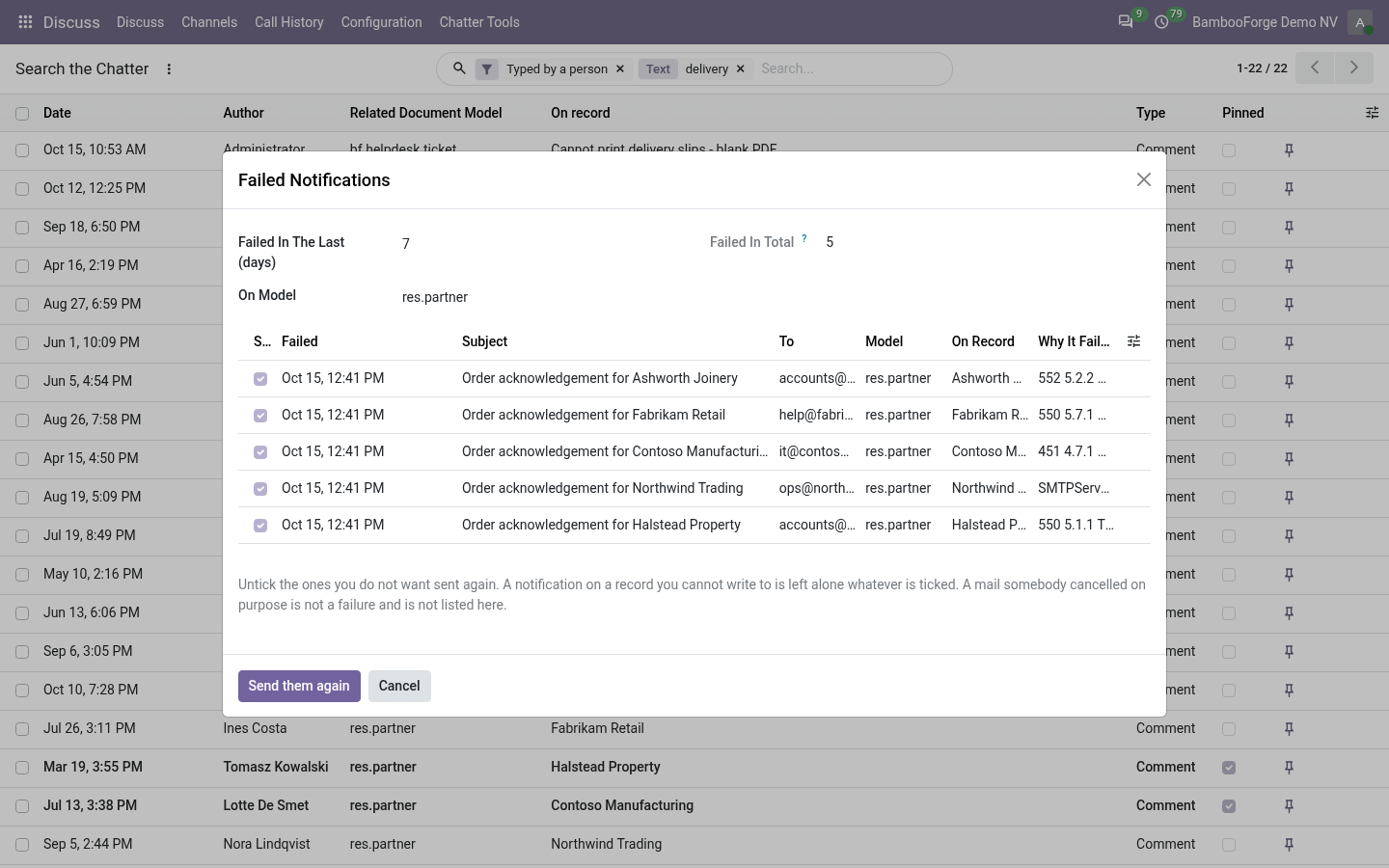Click into the Search... input field

click(849, 68)
